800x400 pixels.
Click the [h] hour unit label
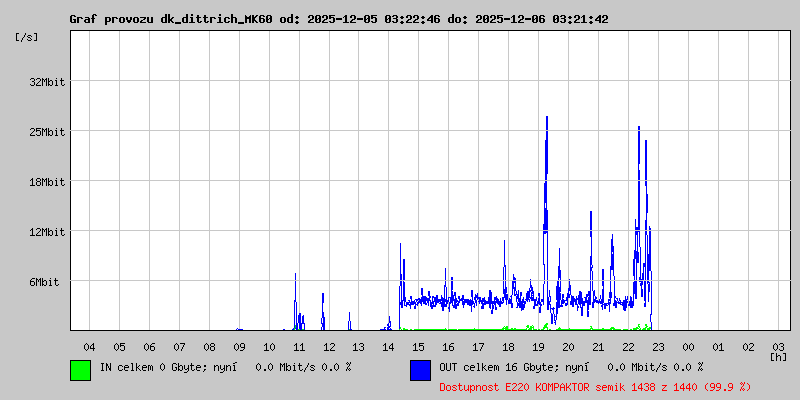[778, 356]
